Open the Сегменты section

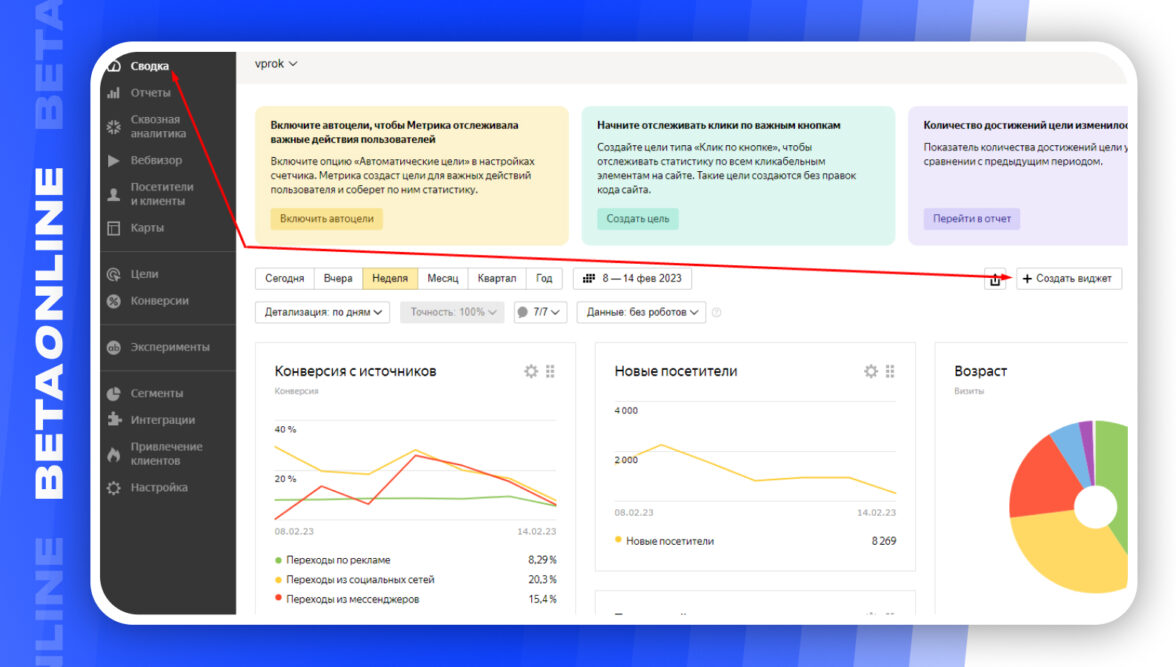(x=157, y=393)
